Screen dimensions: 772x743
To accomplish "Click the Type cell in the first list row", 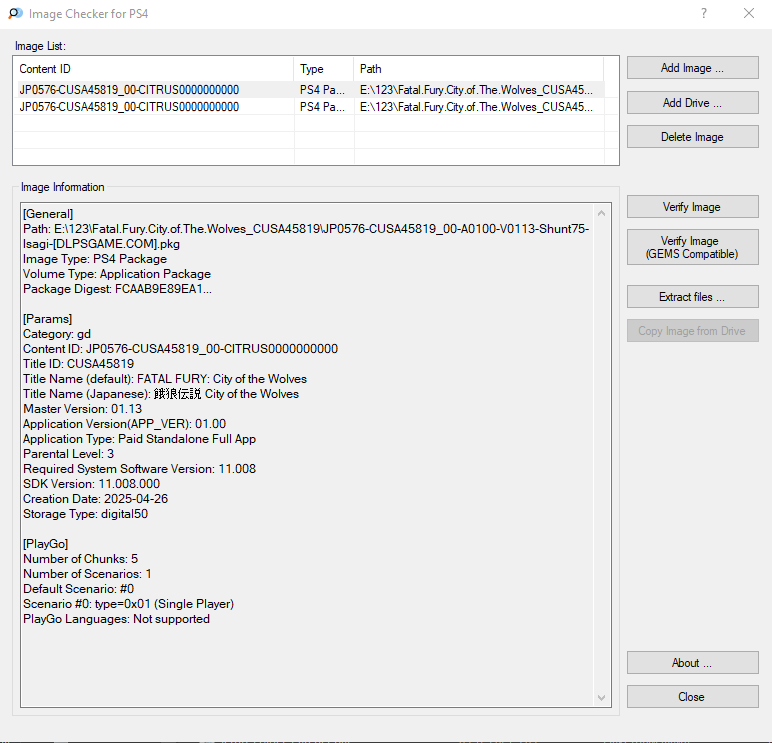I will tap(323, 90).
